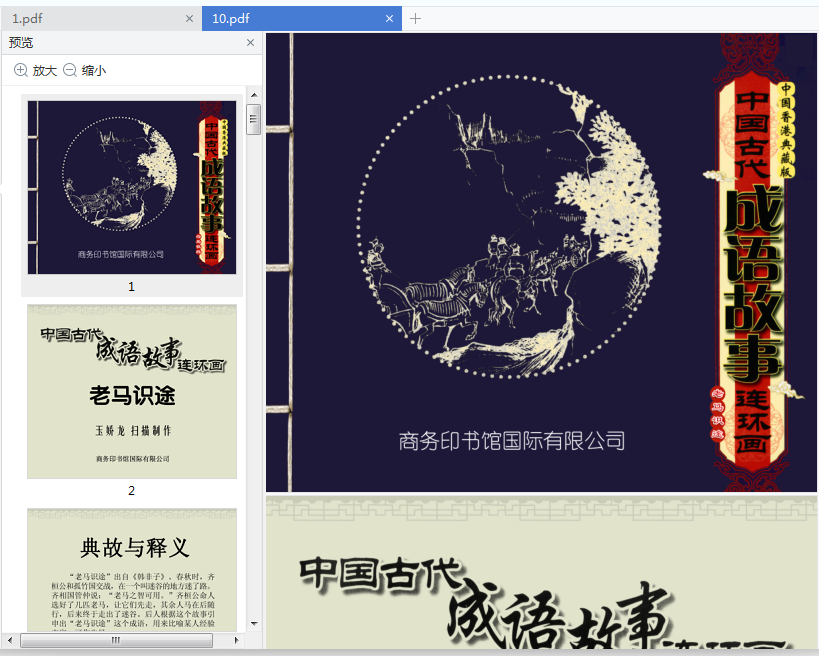Click 中国古代 heading on second page
The height and width of the screenshot is (656, 819).
(x=380, y=575)
